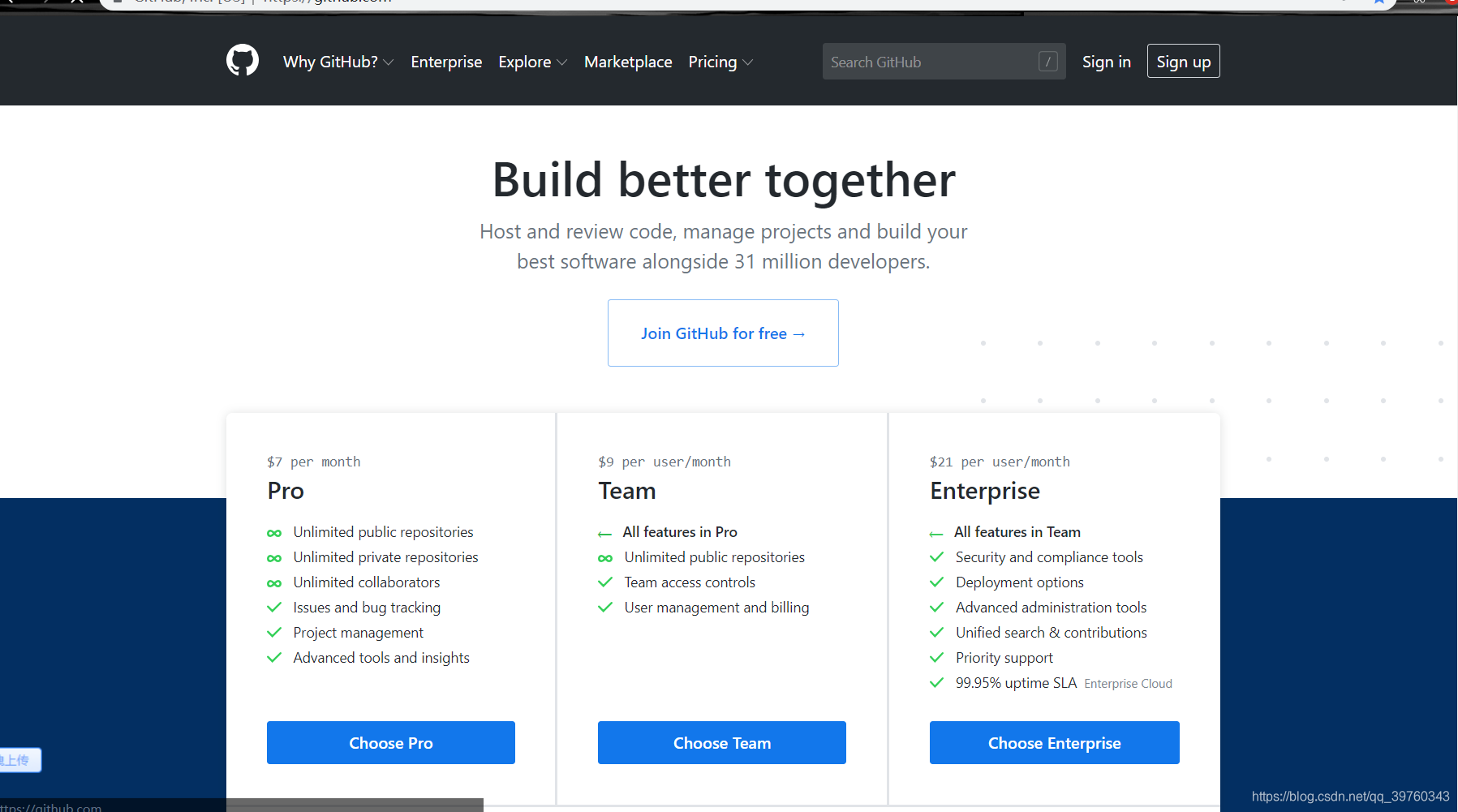The height and width of the screenshot is (812, 1458).
Task: Click "Security and compliance tools" text
Action: (1049, 557)
